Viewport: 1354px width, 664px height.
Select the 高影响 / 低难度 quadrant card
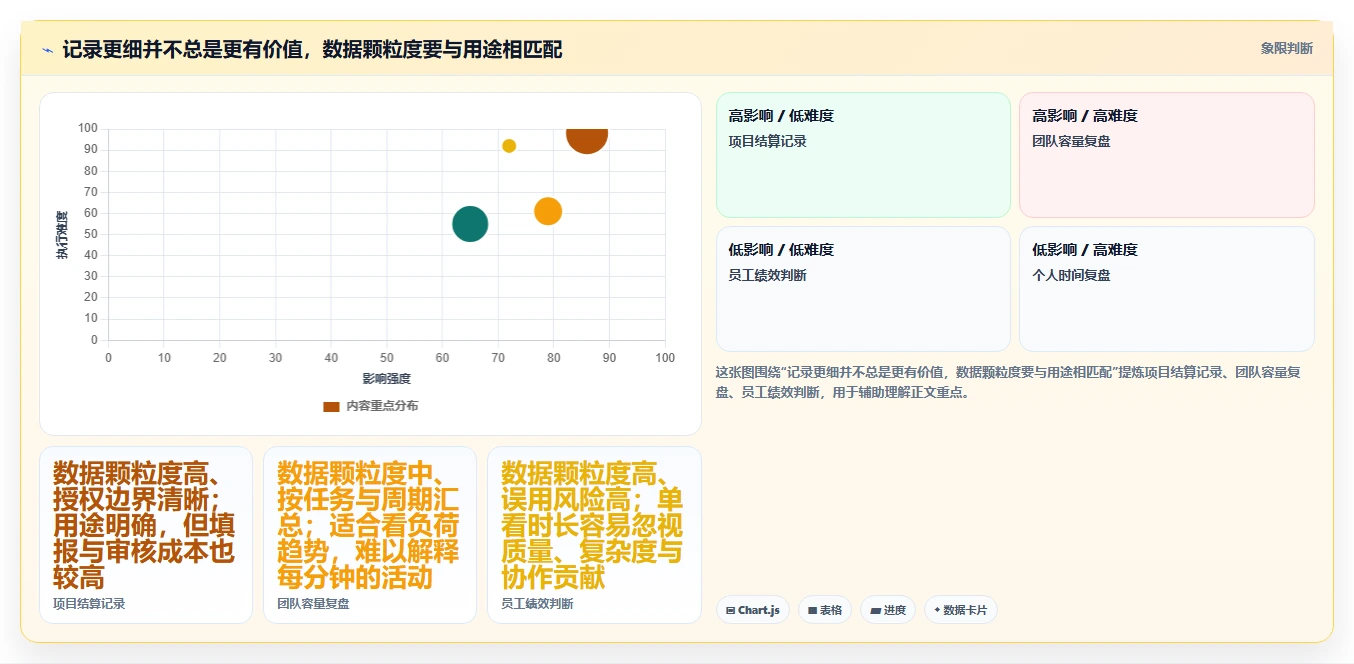click(x=863, y=155)
